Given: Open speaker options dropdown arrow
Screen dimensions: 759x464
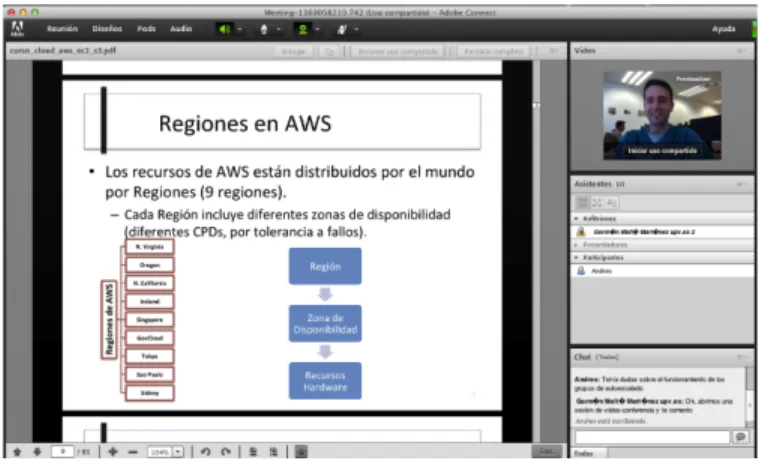Looking at the screenshot, I should 240,30.
